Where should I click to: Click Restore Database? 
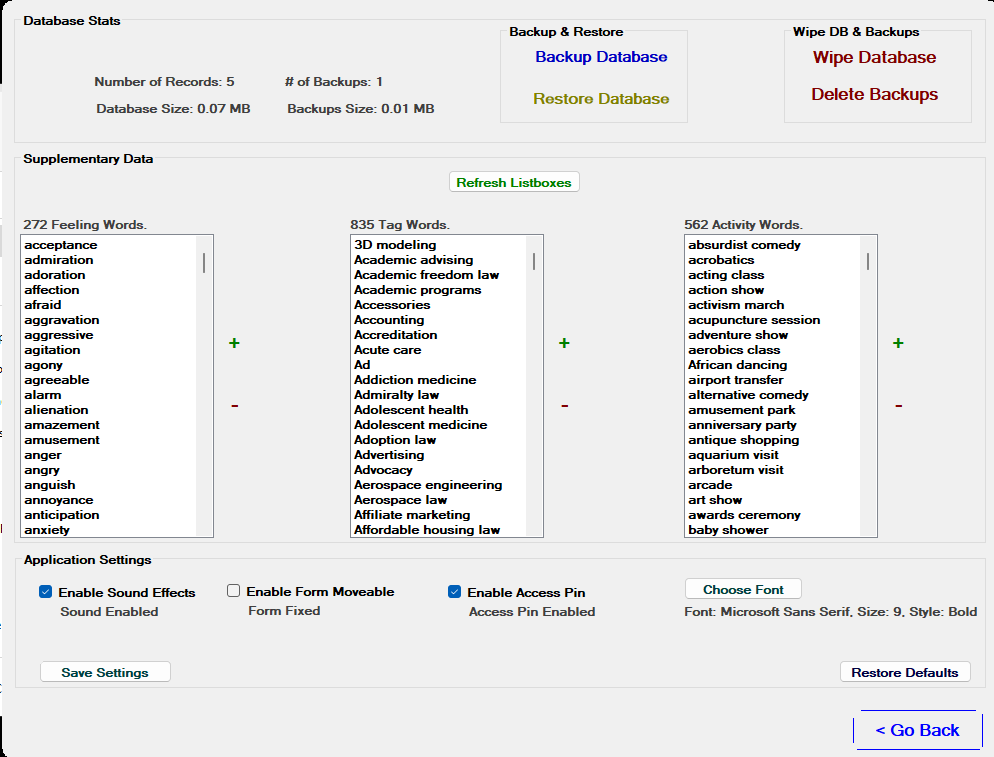601,99
